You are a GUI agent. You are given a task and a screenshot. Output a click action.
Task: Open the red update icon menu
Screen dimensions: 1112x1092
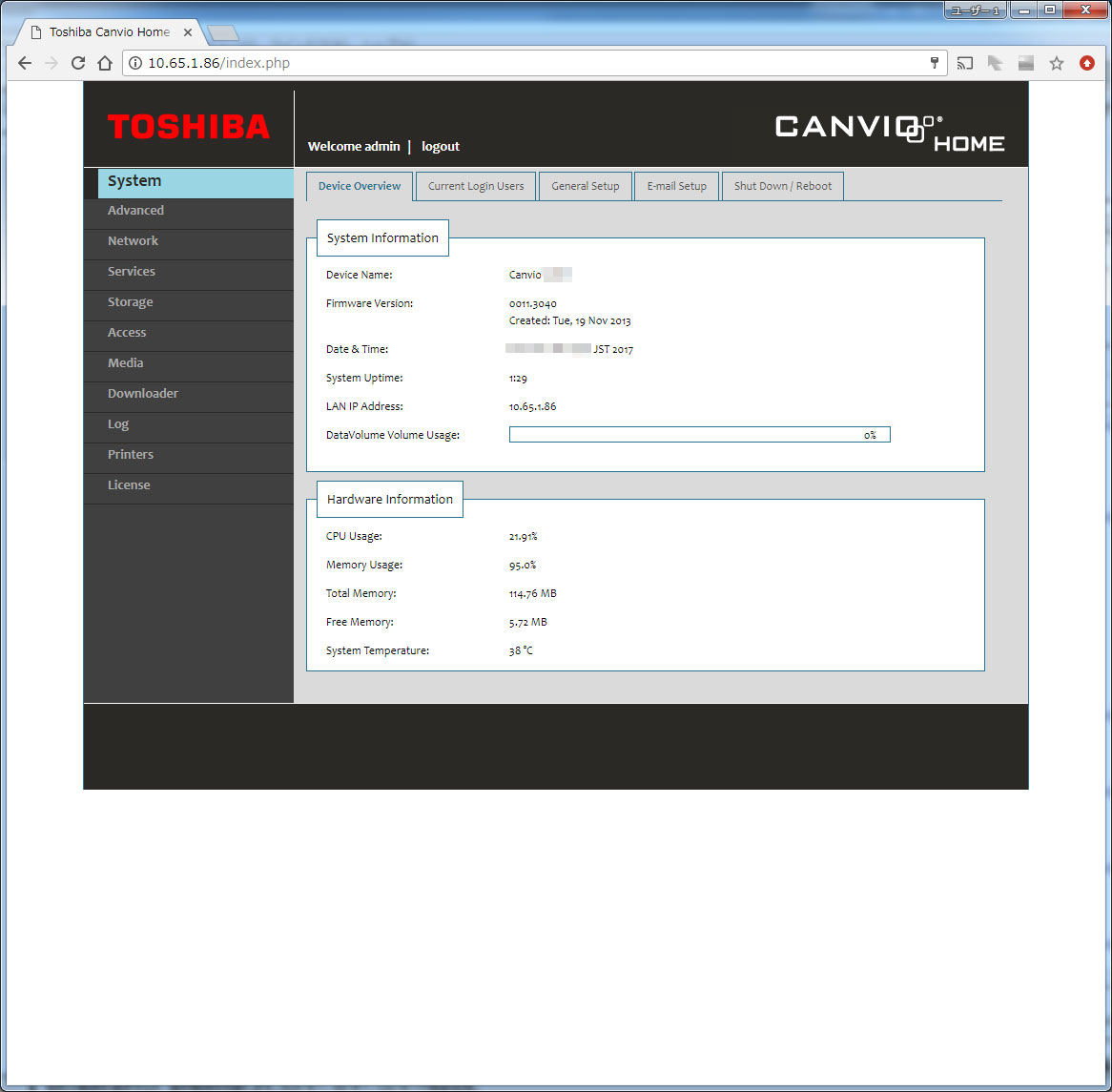(x=1086, y=63)
